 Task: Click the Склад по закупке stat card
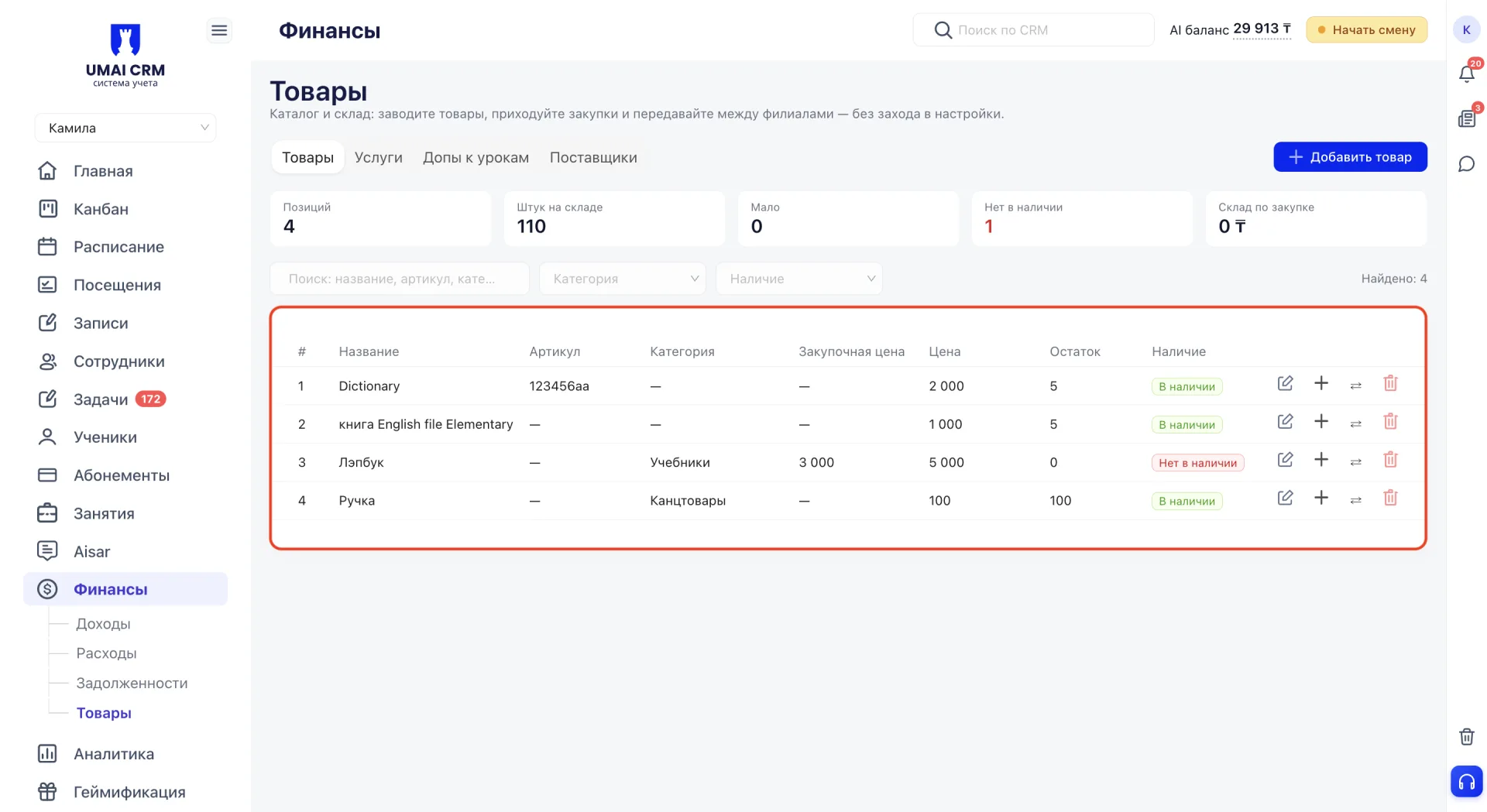point(1316,218)
